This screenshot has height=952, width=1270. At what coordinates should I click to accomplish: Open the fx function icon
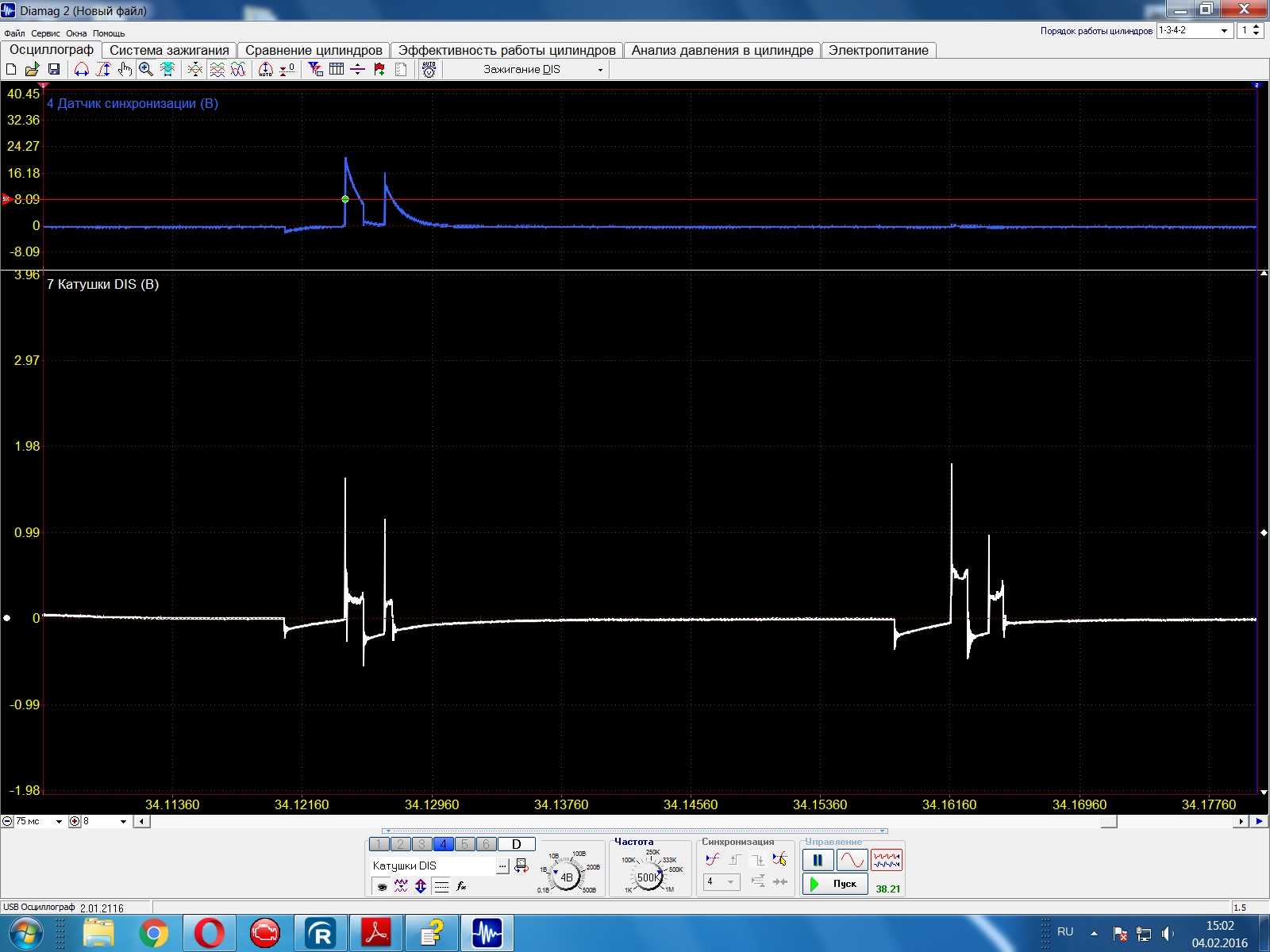(x=462, y=886)
